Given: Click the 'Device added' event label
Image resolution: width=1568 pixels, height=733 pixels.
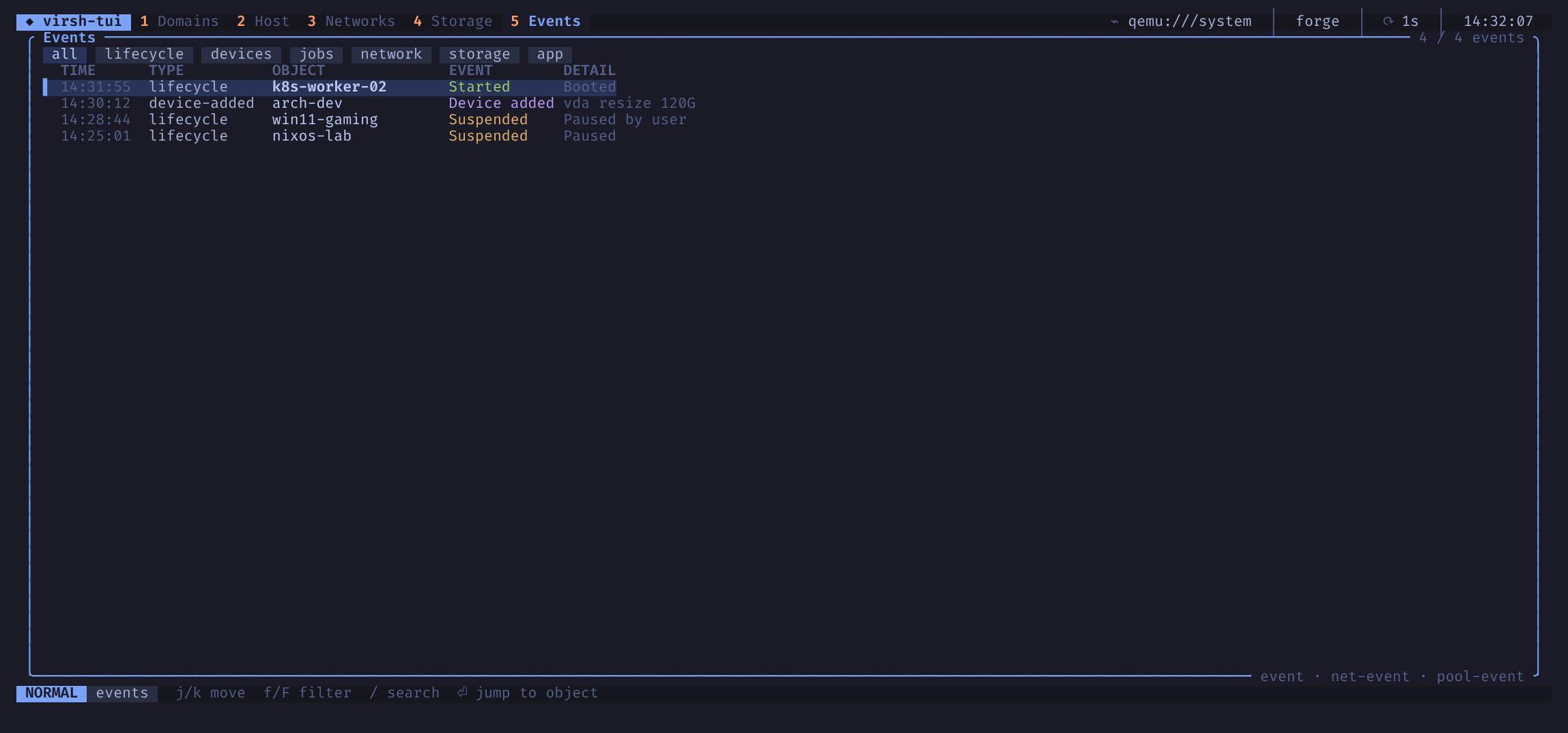Looking at the screenshot, I should 501,104.
